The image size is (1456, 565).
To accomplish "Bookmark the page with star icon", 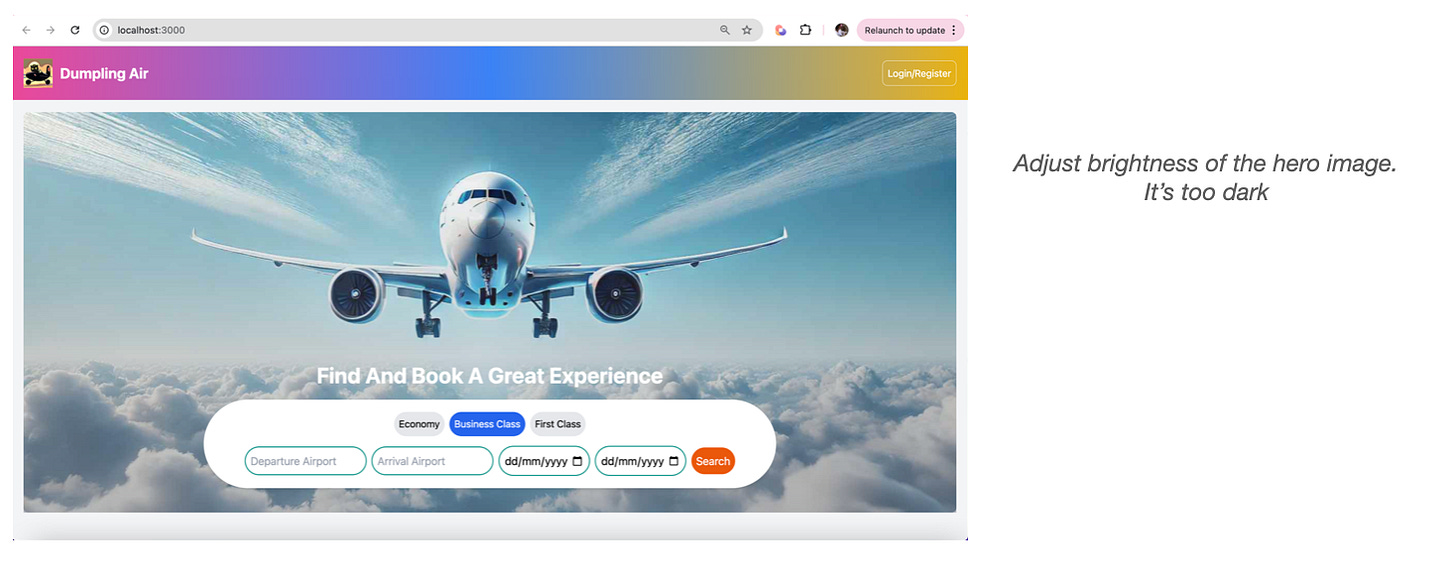I will pyautogui.click(x=747, y=30).
